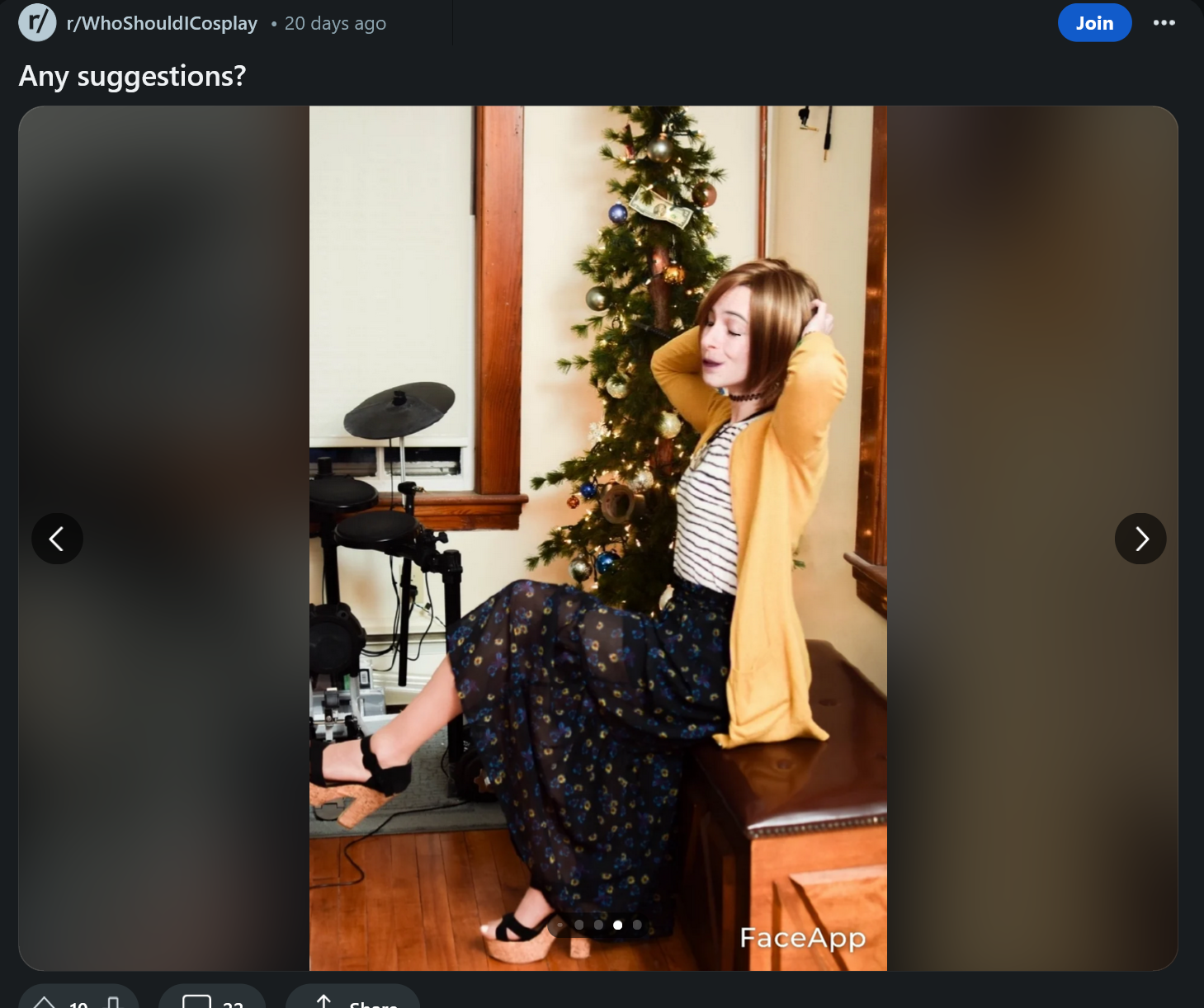Open the "Any suggestions?" post title
The image size is (1204, 1008).
pos(132,76)
